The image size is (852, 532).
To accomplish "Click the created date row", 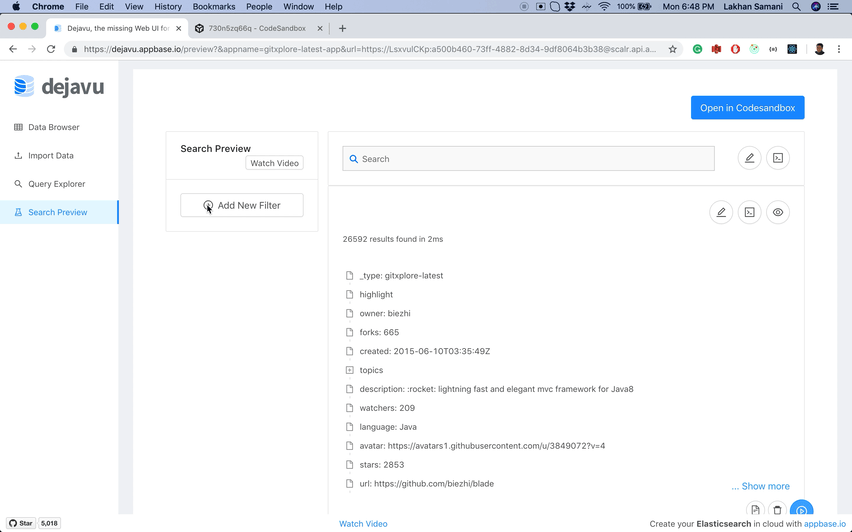I will click(x=424, y=351).
